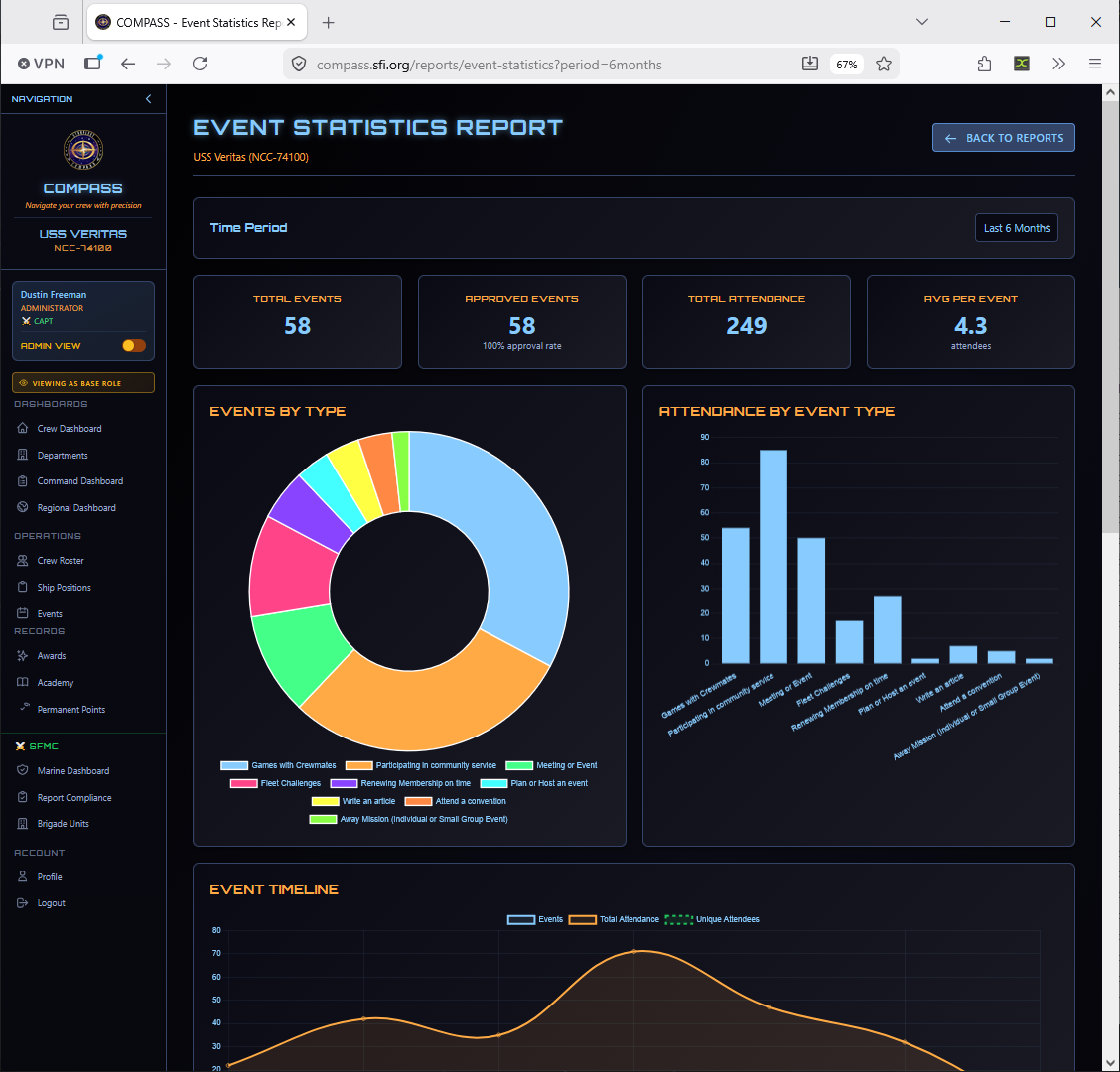The height and width of the screenshot is (1072, 1120).
Task: Open Regional Dashboard globe icon
Action: pyautogui.click(x=23, y=508)
